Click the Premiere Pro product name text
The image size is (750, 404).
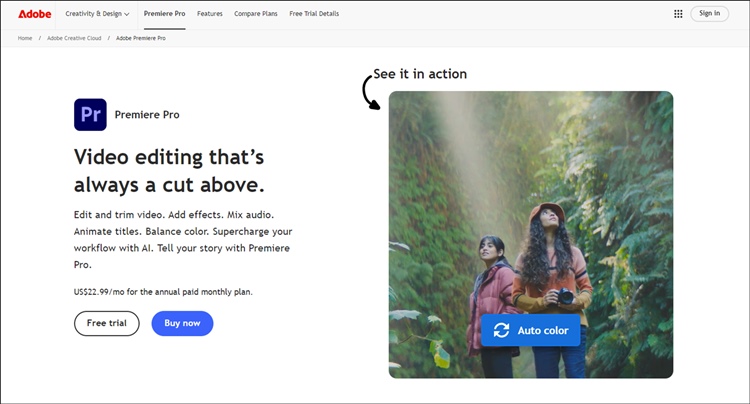tap(147, 115)
